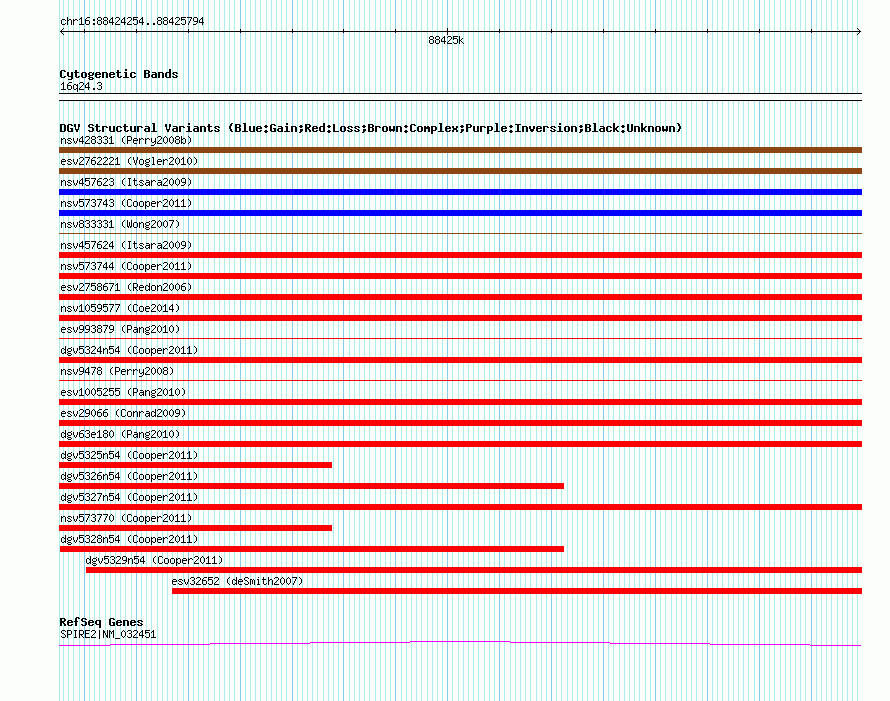
Task: Select the dgv5327n54 (Cooper2011) label
Action: click(x=129, y=497)
